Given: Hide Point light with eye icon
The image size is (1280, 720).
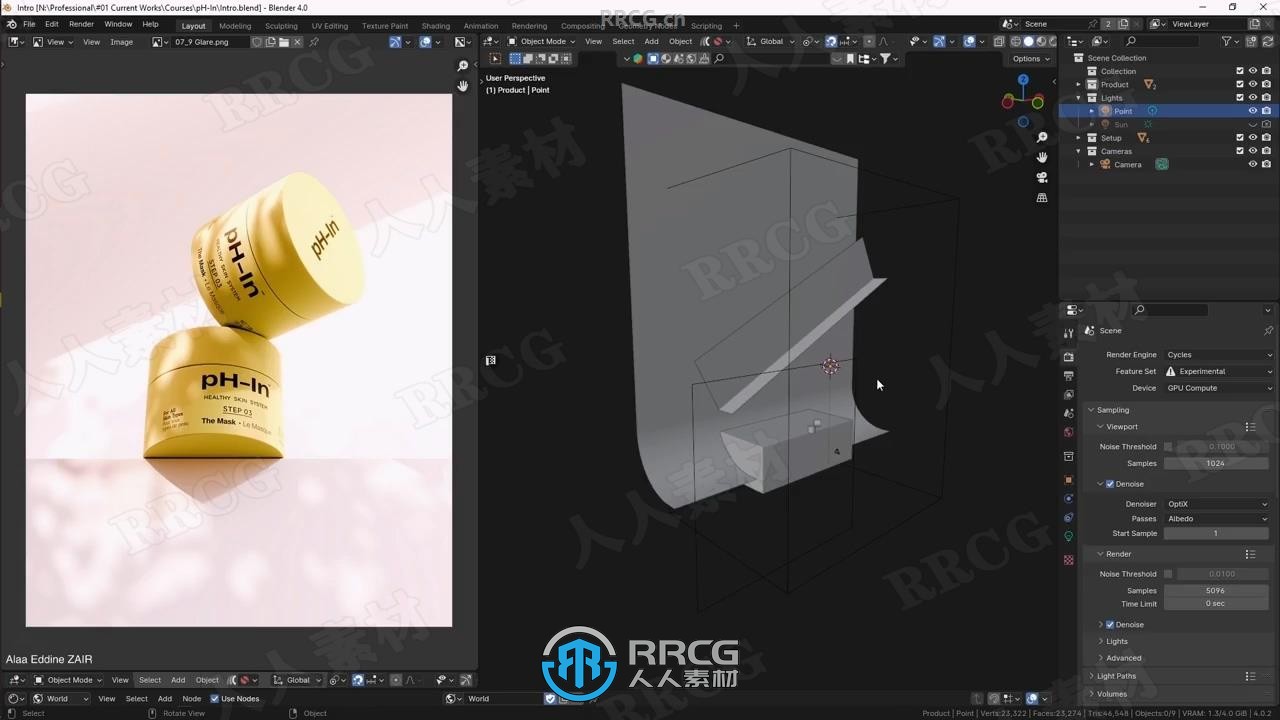Looking at the screenshot, I should 1253,111.
